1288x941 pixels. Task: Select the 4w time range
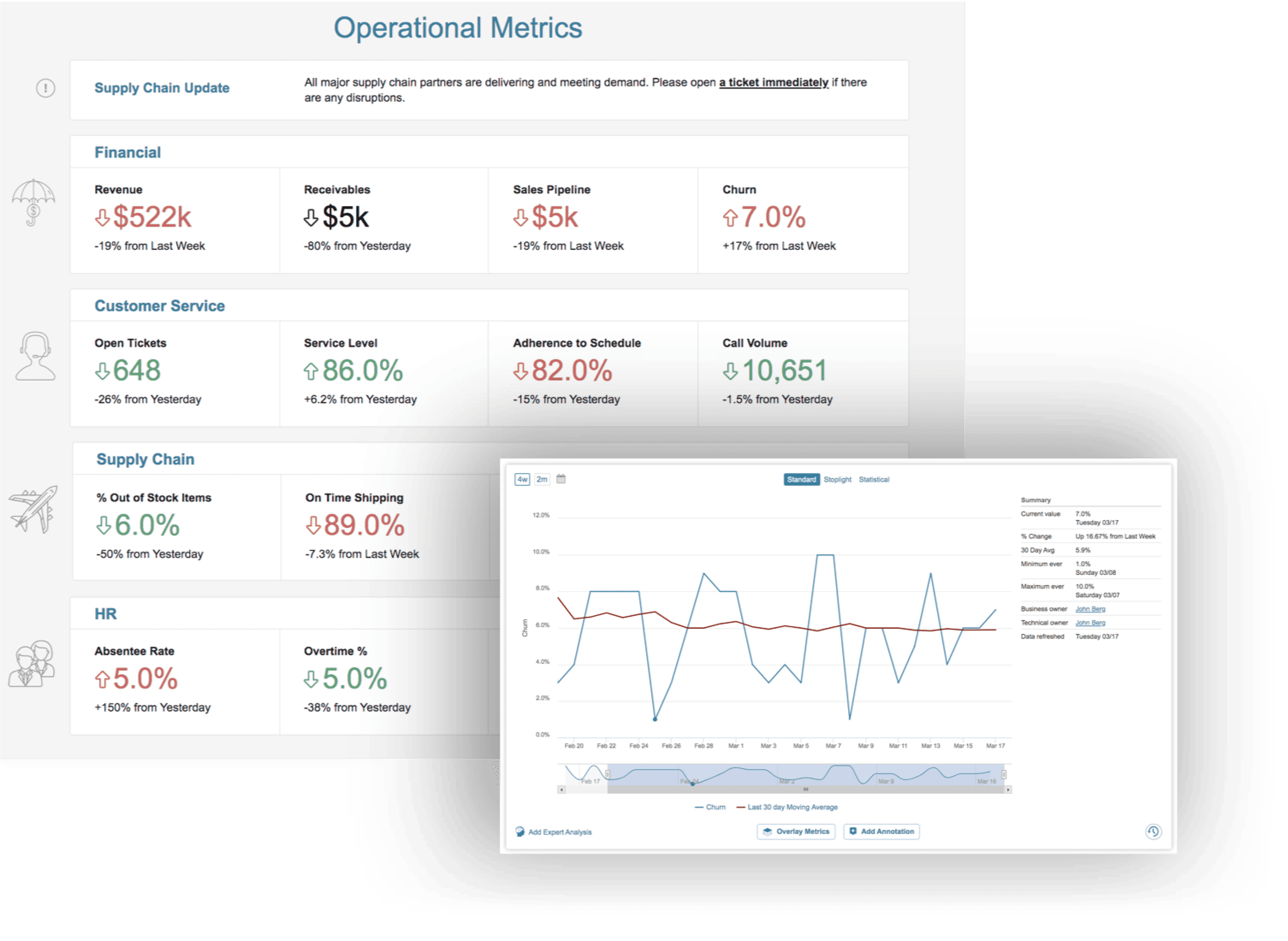(522, 479)
